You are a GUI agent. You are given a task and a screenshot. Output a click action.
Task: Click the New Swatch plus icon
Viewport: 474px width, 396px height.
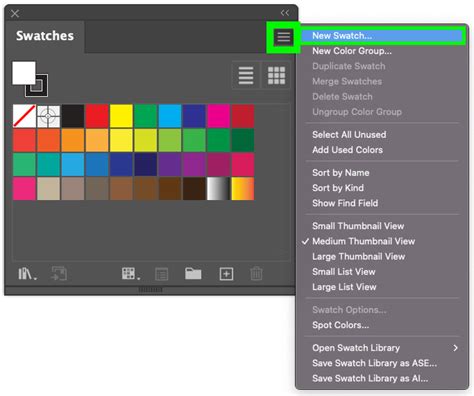pyautogui.click(x=226, y=274)
